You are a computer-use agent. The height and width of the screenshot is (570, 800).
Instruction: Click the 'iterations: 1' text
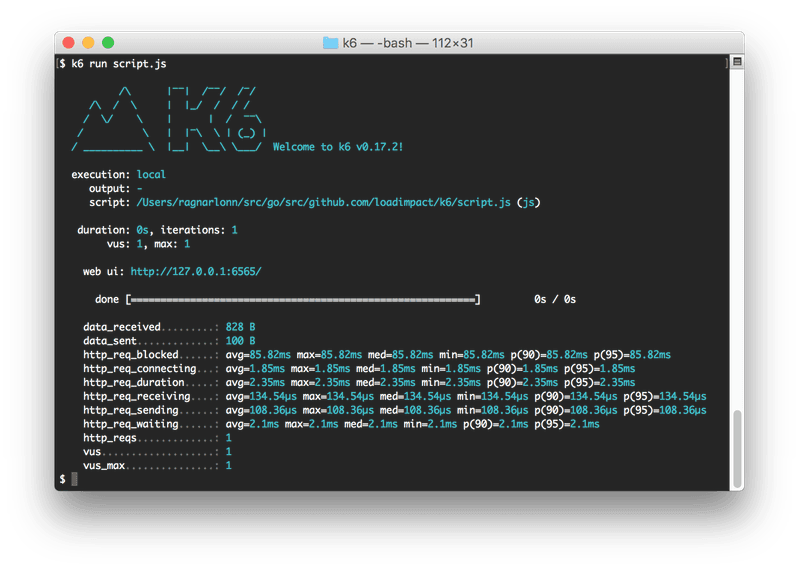coord(199,230)
